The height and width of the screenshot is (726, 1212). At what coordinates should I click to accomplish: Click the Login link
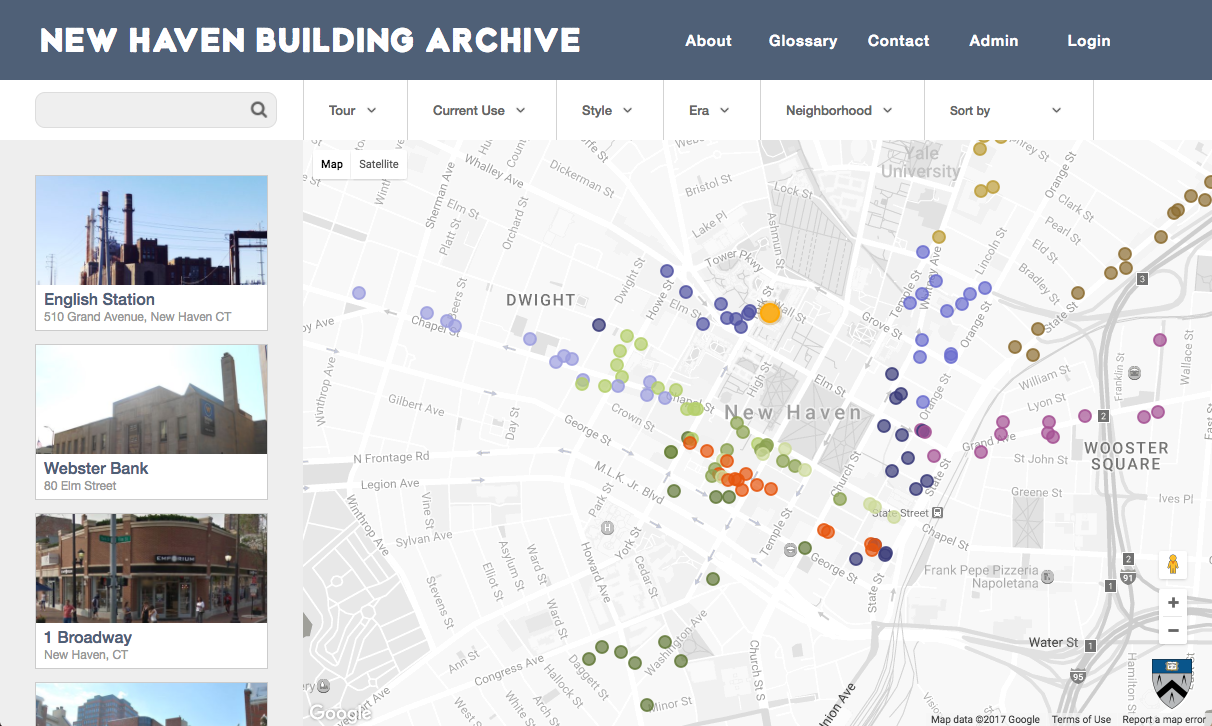pyautogui.click(x=1088, y=41)
